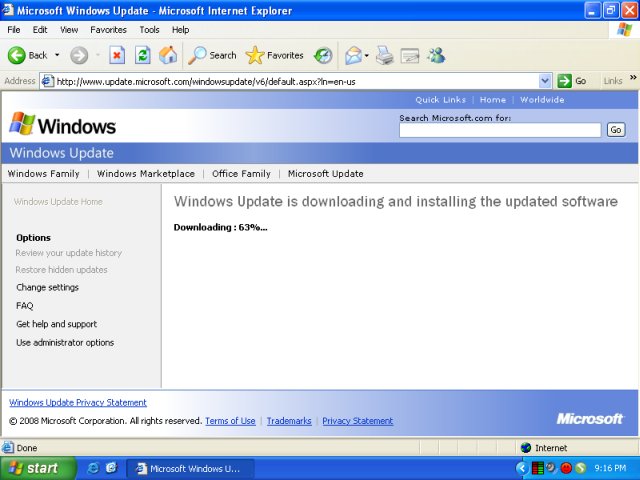Select Restore hidden updates
This screenshot has width=640, height=480.
point(61,270)
